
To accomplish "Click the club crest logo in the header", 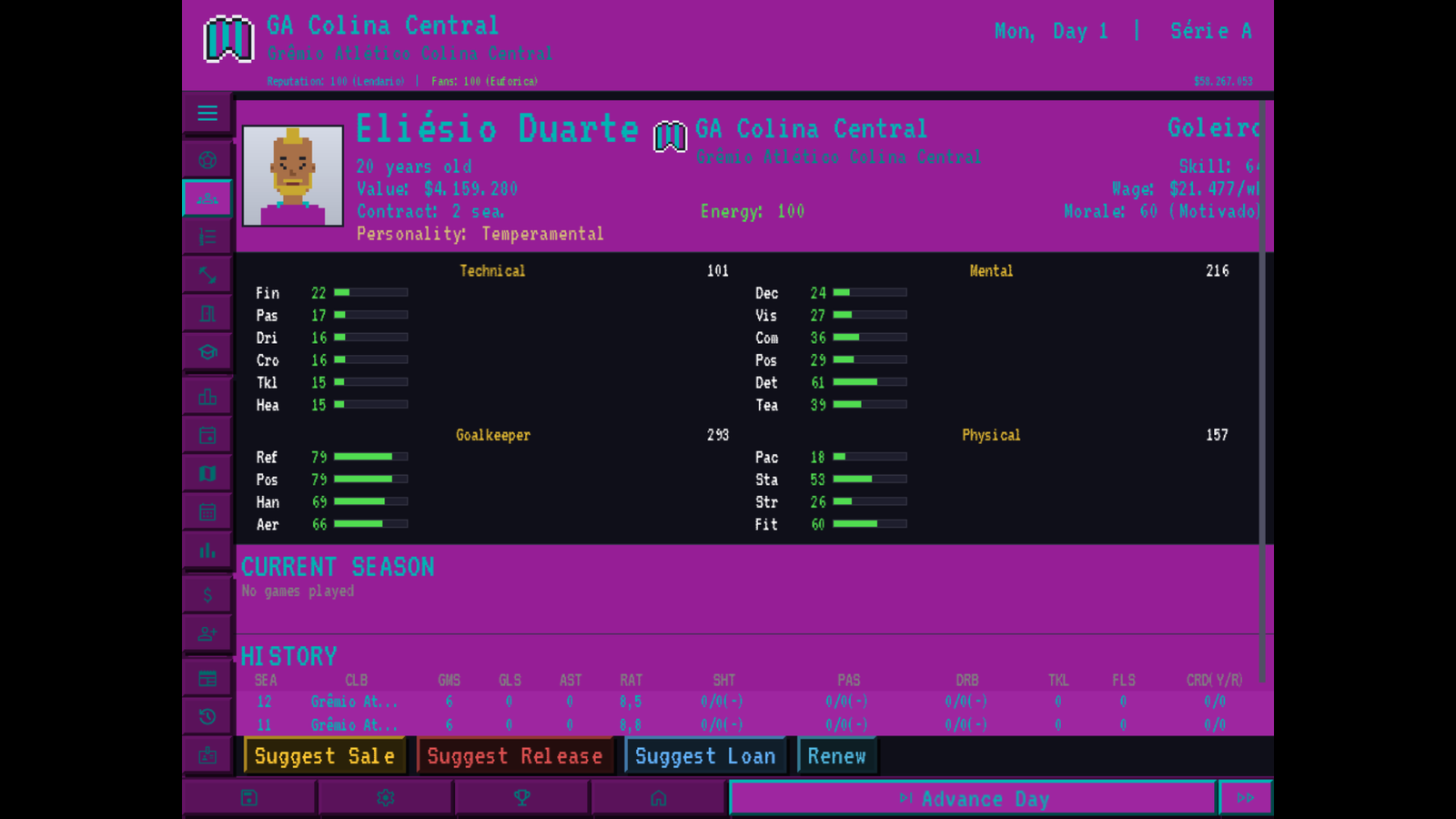I will coord(228,39).
